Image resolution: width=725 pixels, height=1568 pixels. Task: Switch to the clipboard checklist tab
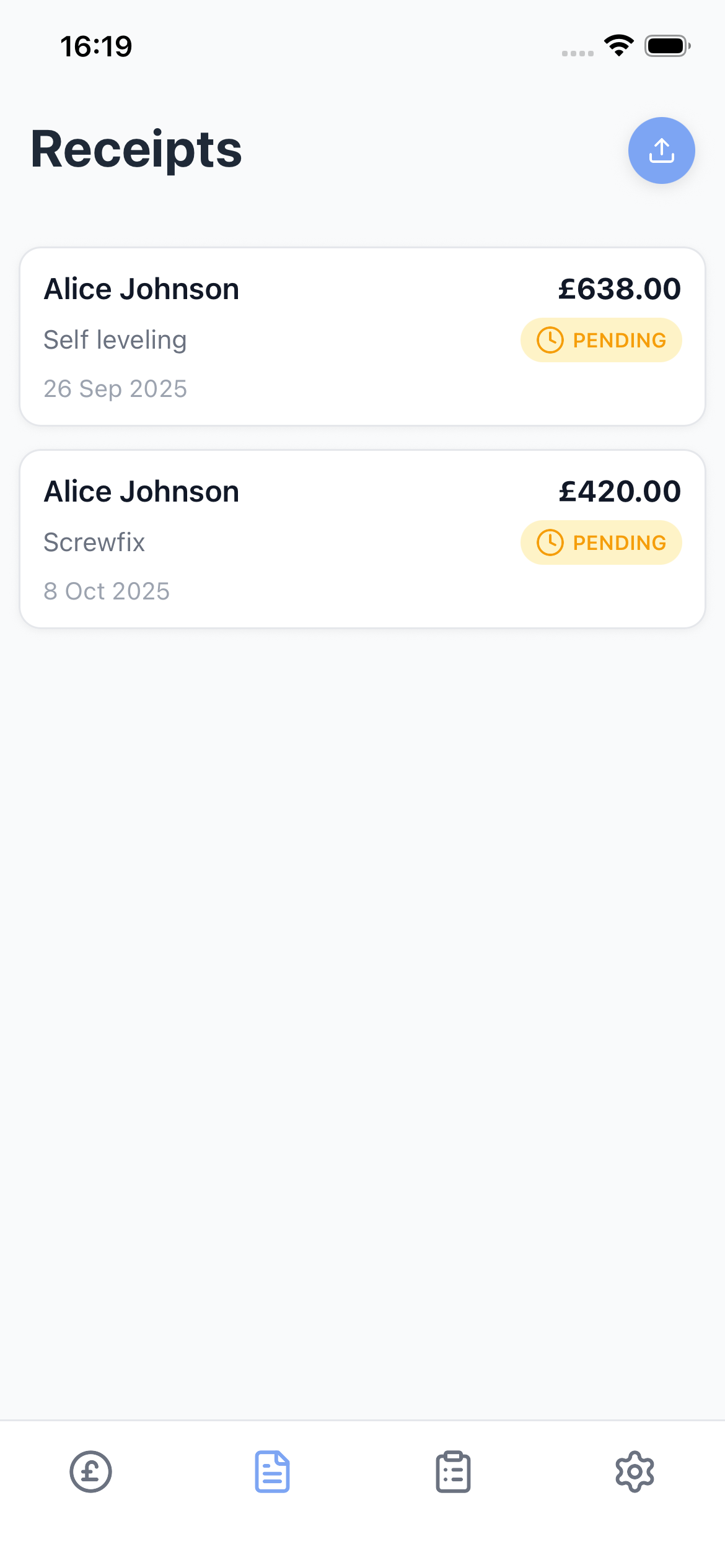[x=453, y=1471]
